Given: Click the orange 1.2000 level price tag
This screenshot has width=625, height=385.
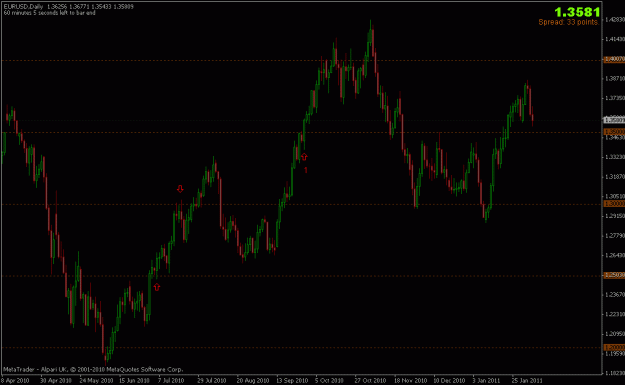Looking at the screenshot, I should coord(614,348).
